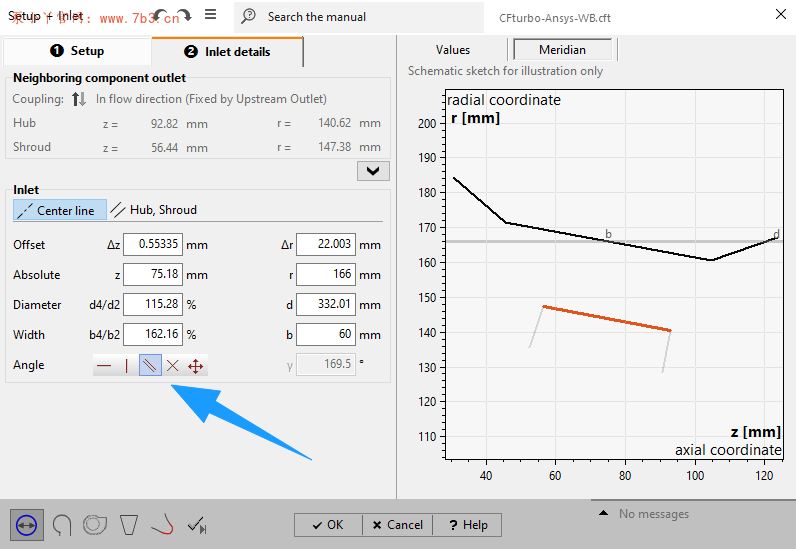The height and width of the screenshot is (549, 796).
Task: Select the diagonal perpendicular angle option
Action: [150, 365]
